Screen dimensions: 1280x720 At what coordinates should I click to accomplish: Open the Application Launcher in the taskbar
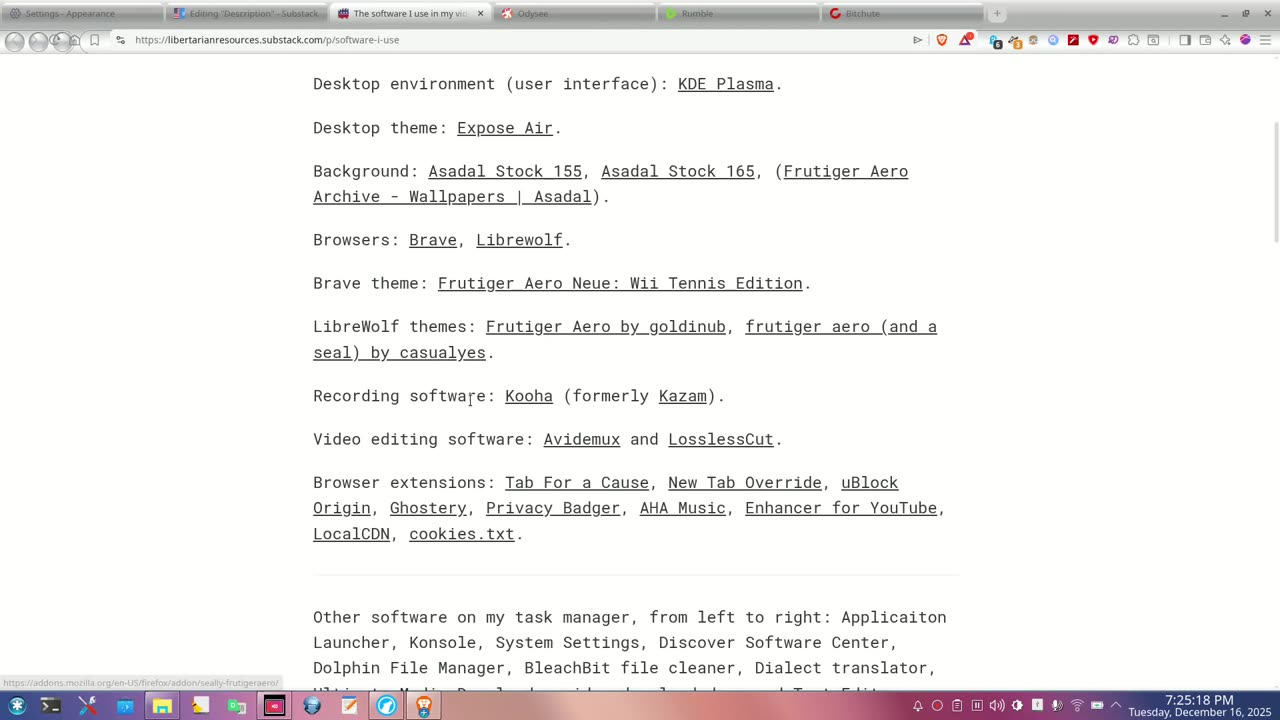click(17, 706)
